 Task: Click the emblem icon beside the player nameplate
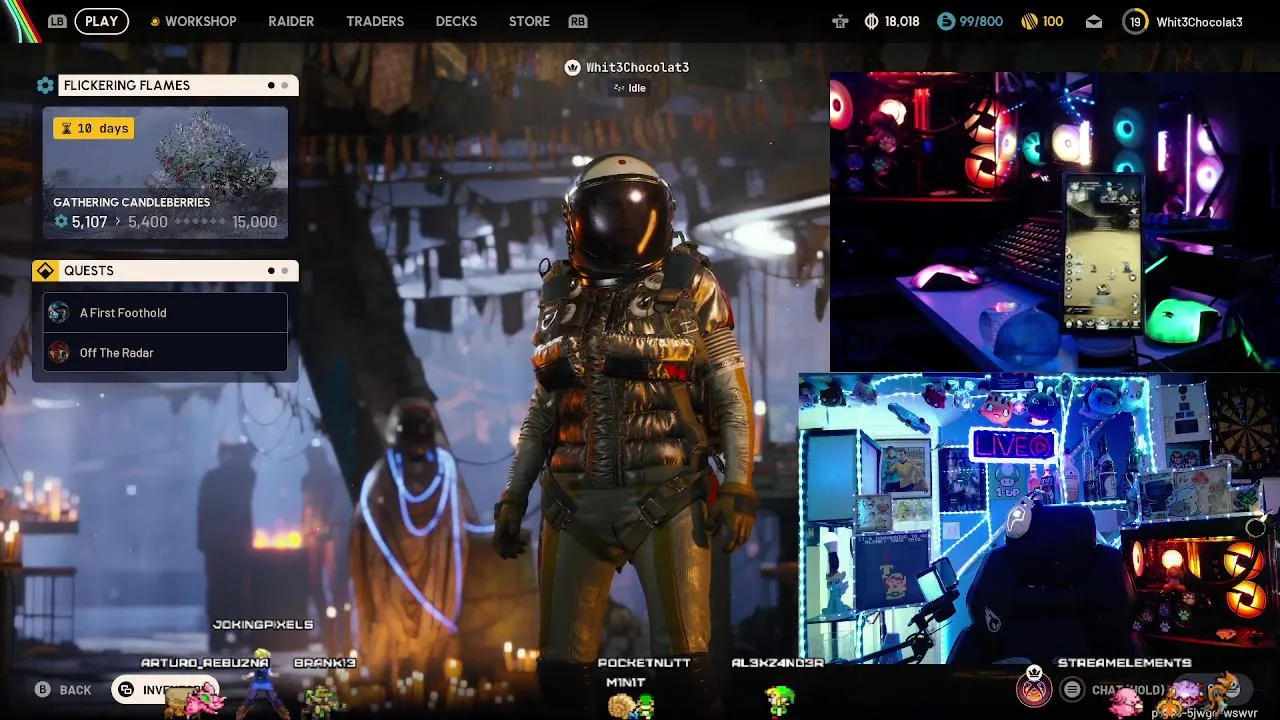(x=572, y=67)
